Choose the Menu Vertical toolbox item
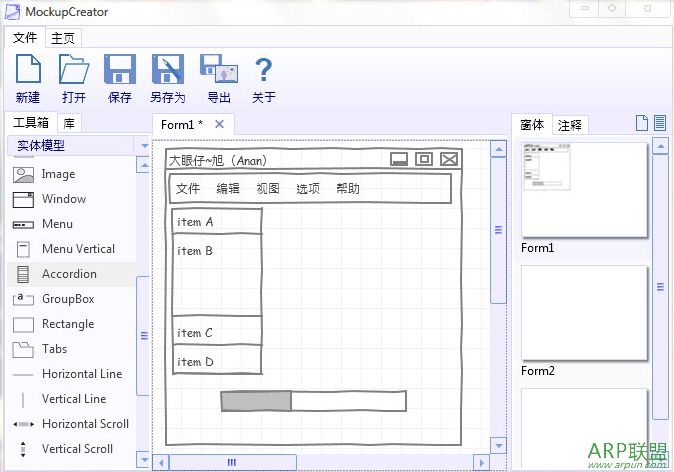This screenshot has height=472, width=674. pos(78,249)
